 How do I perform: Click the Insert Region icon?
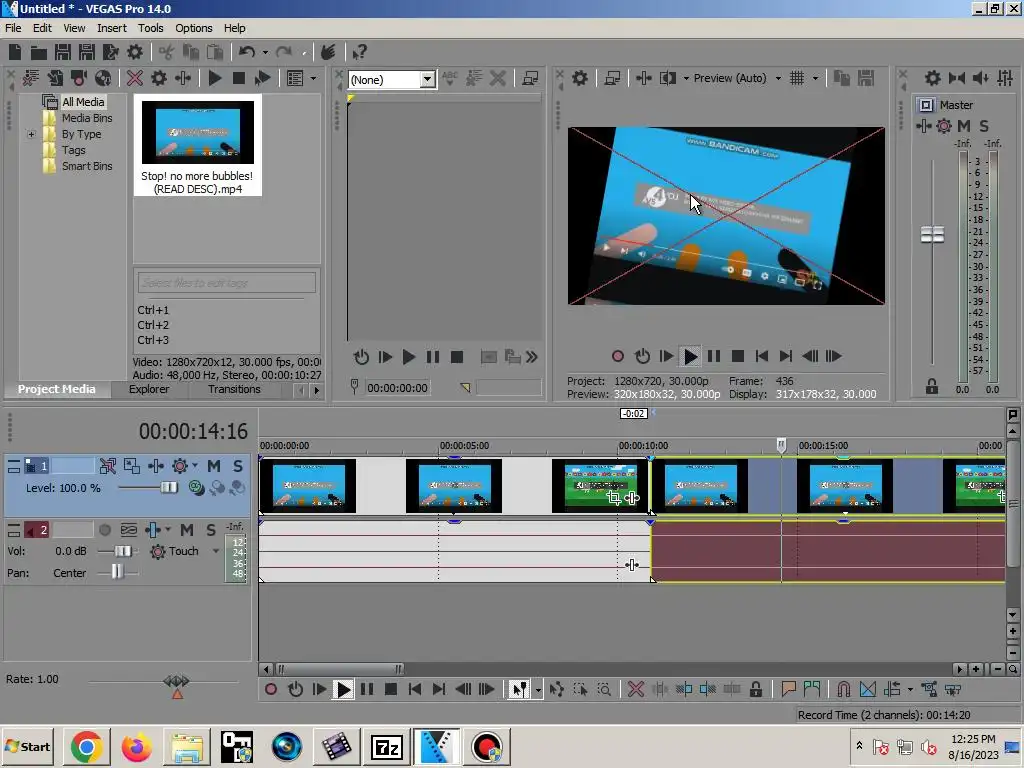pos(812,690)
